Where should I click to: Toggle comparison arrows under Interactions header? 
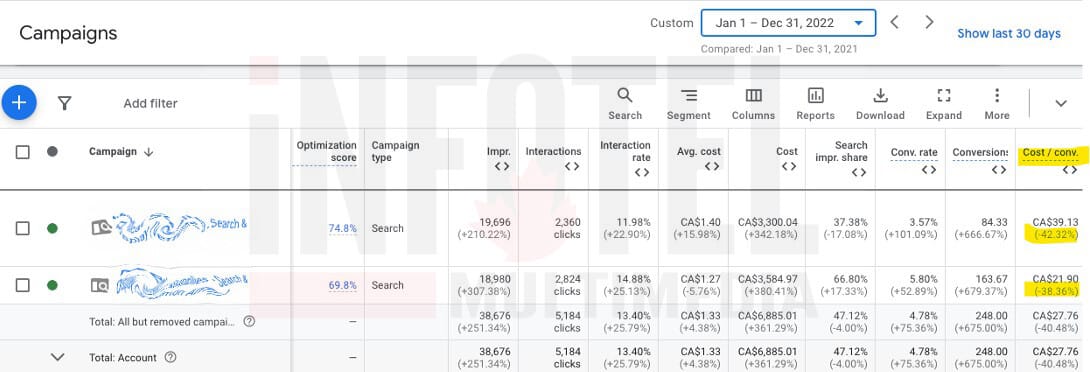(x=572, y=166)
